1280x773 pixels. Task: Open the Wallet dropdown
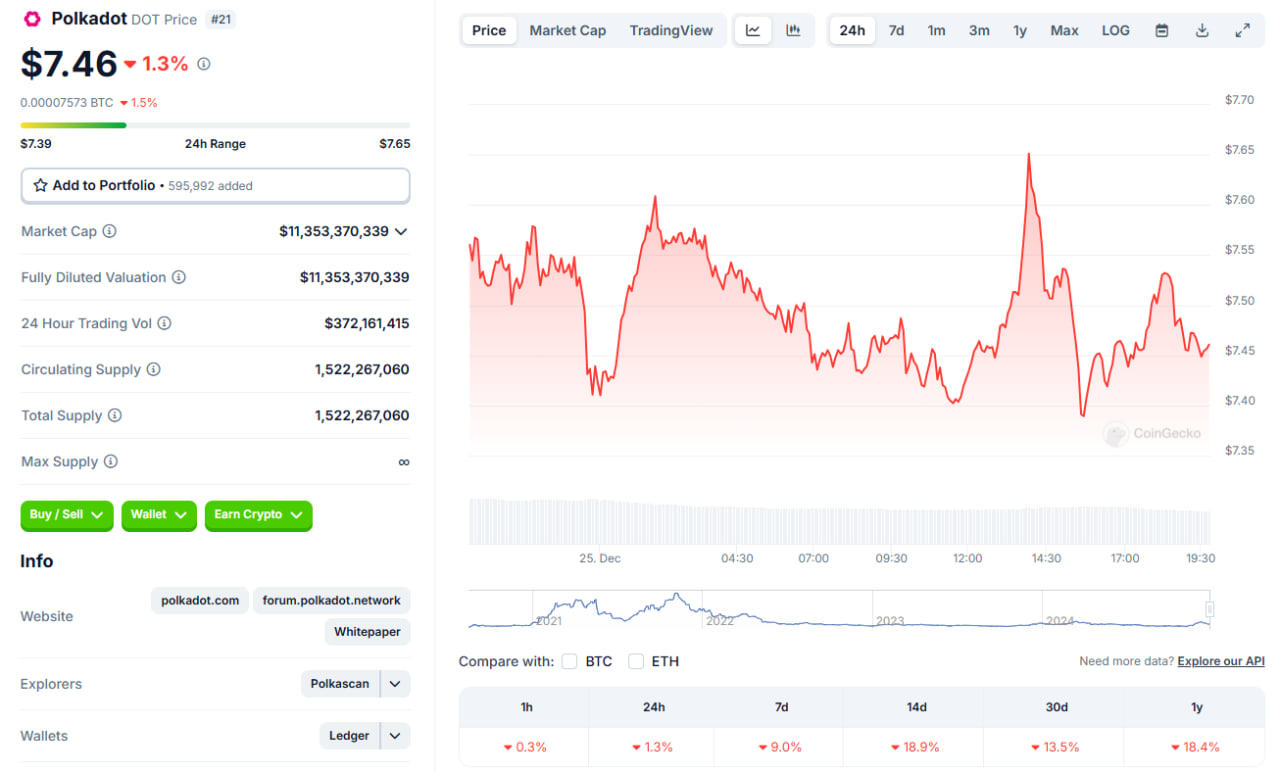pos(159,514)
